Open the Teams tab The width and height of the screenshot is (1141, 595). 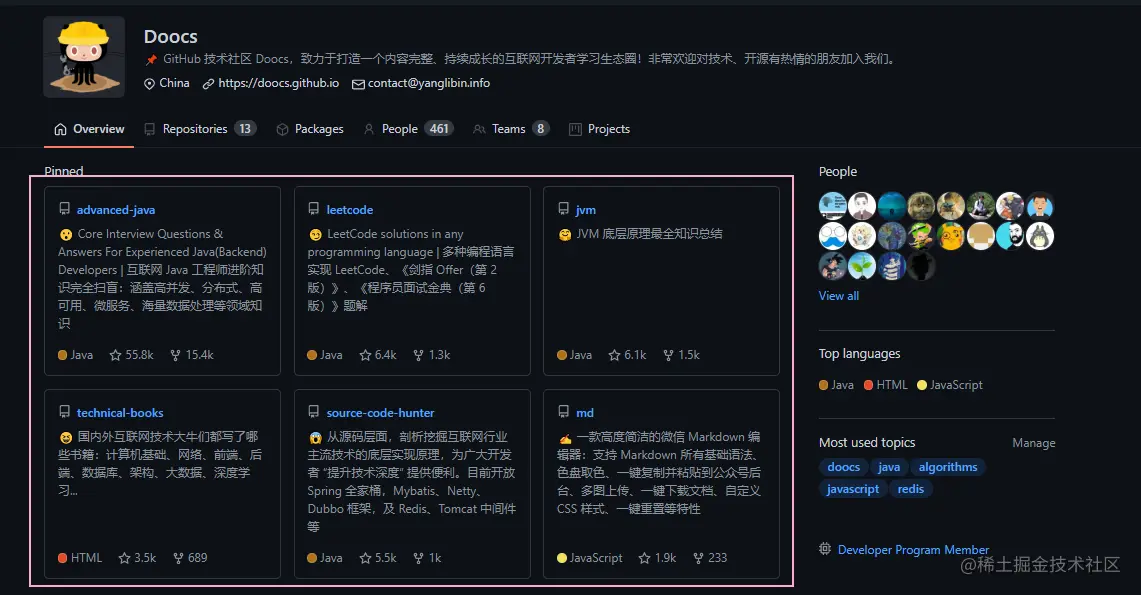click(510, 129)
